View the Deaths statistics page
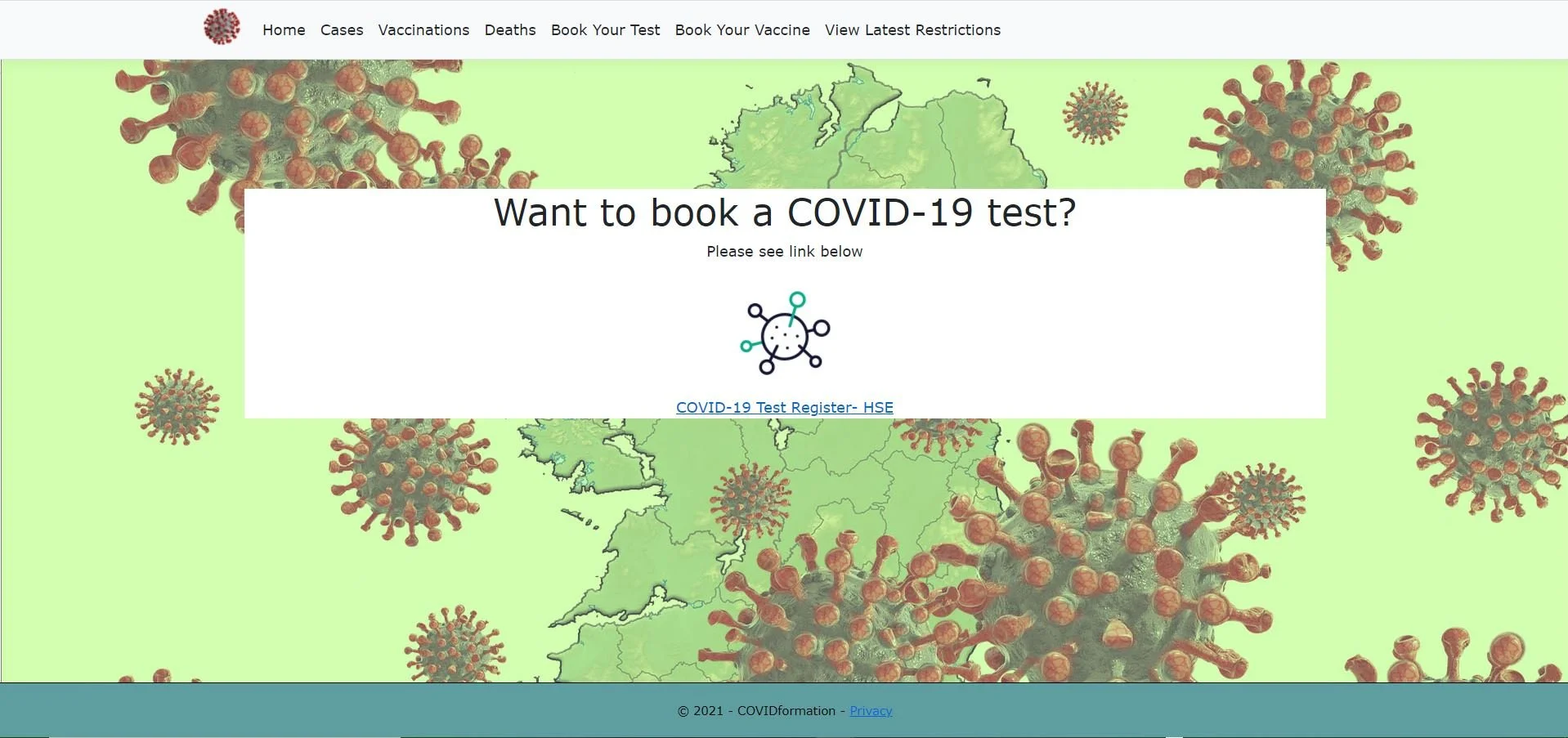This screenshot has height=738, width=1568. [510, 30]
